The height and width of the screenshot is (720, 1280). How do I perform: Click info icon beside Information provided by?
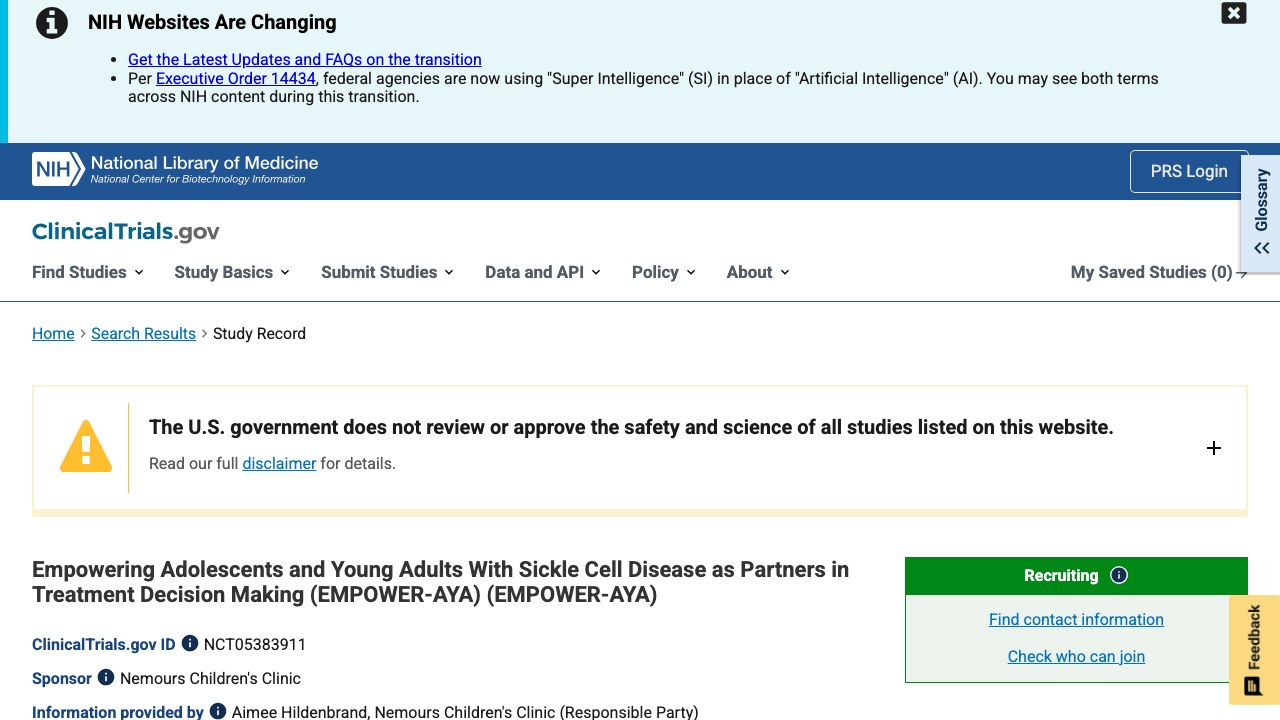pos(217,712)
